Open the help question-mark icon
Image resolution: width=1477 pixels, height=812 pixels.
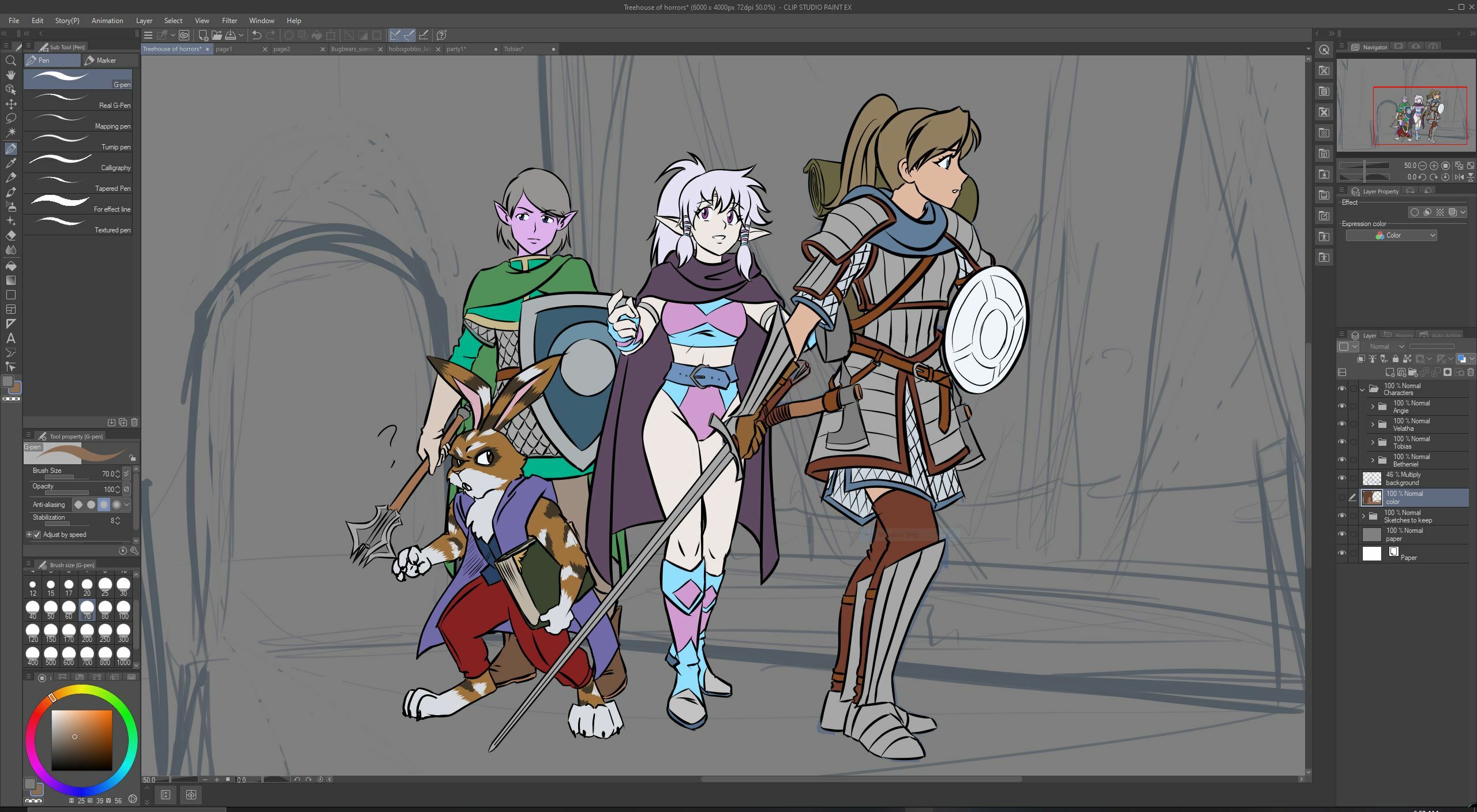click(x=441, y=35)
